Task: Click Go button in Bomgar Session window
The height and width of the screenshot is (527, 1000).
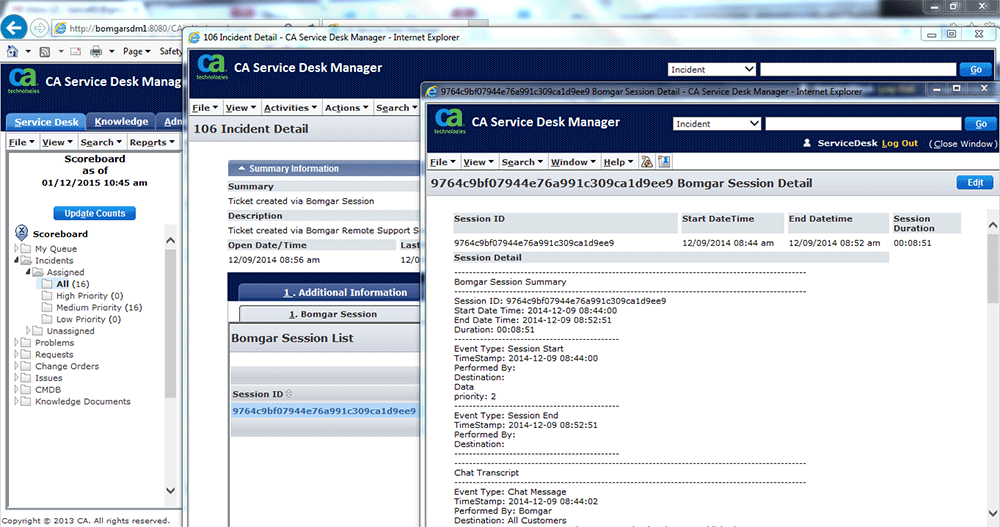Action: [x=980, y=124]
